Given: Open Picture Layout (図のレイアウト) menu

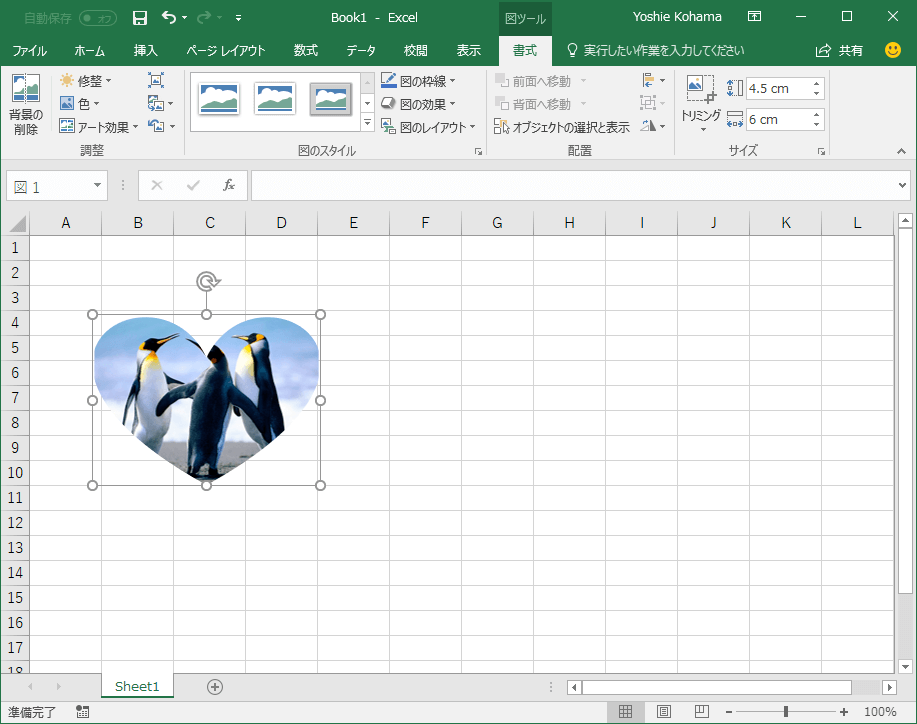Looking at the screenshot, I should pyautogui.click(x=428, y=126).
